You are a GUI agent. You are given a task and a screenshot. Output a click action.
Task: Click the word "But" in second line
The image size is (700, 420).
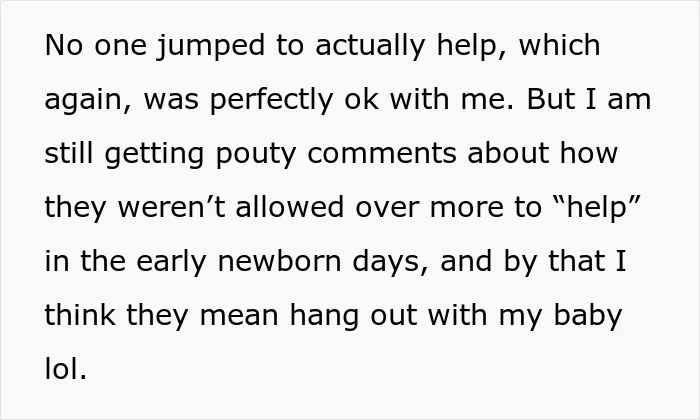click(x=550, y=99)
